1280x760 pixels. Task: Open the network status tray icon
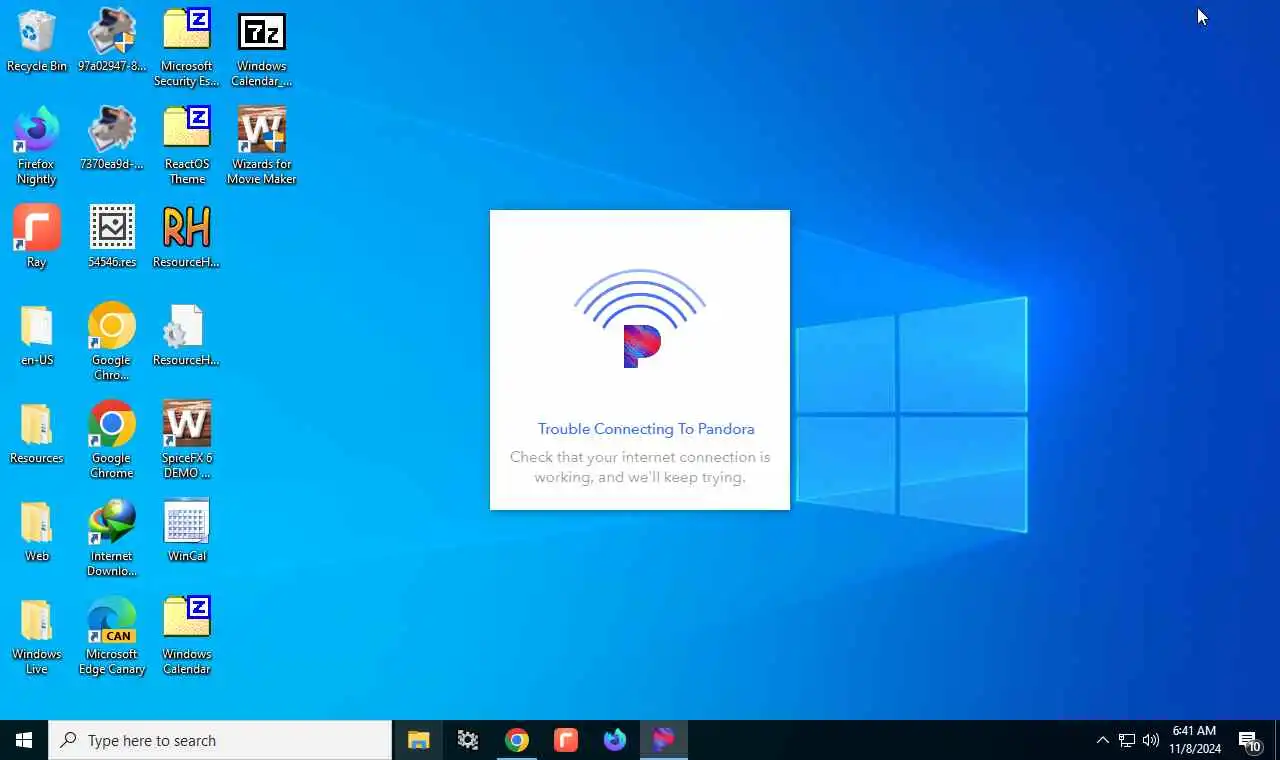click(x=1127, y=740)
